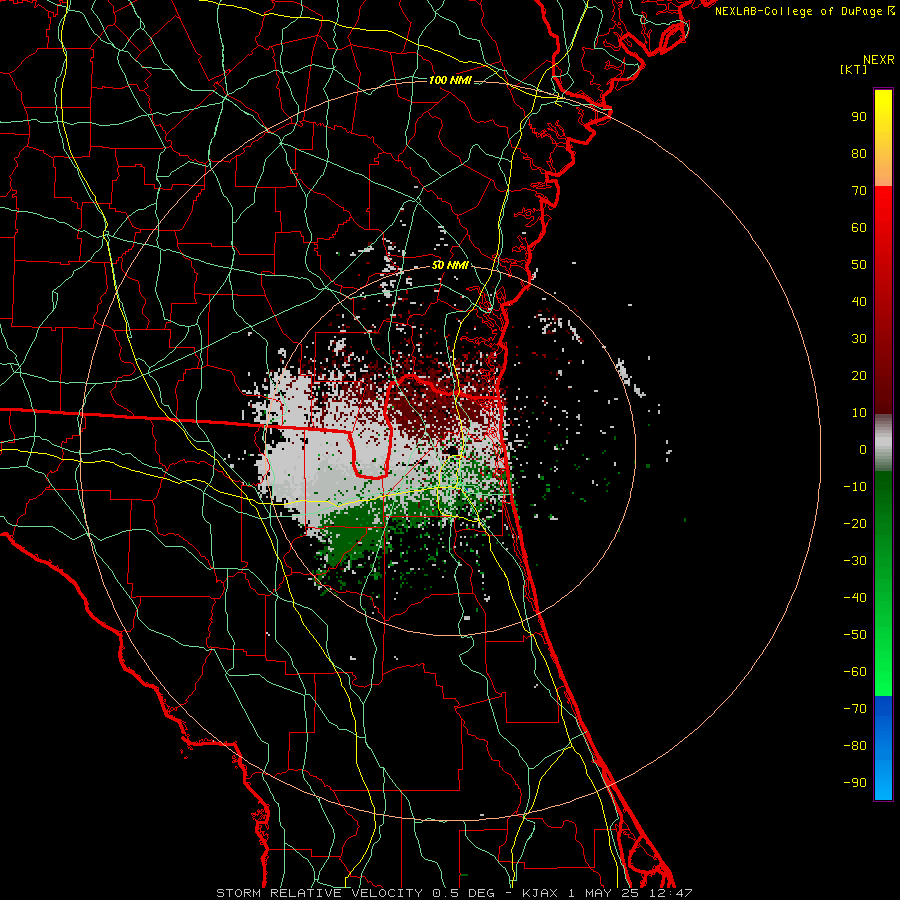Click the -20 scale value
900x900 pixels.
point(855,523)
